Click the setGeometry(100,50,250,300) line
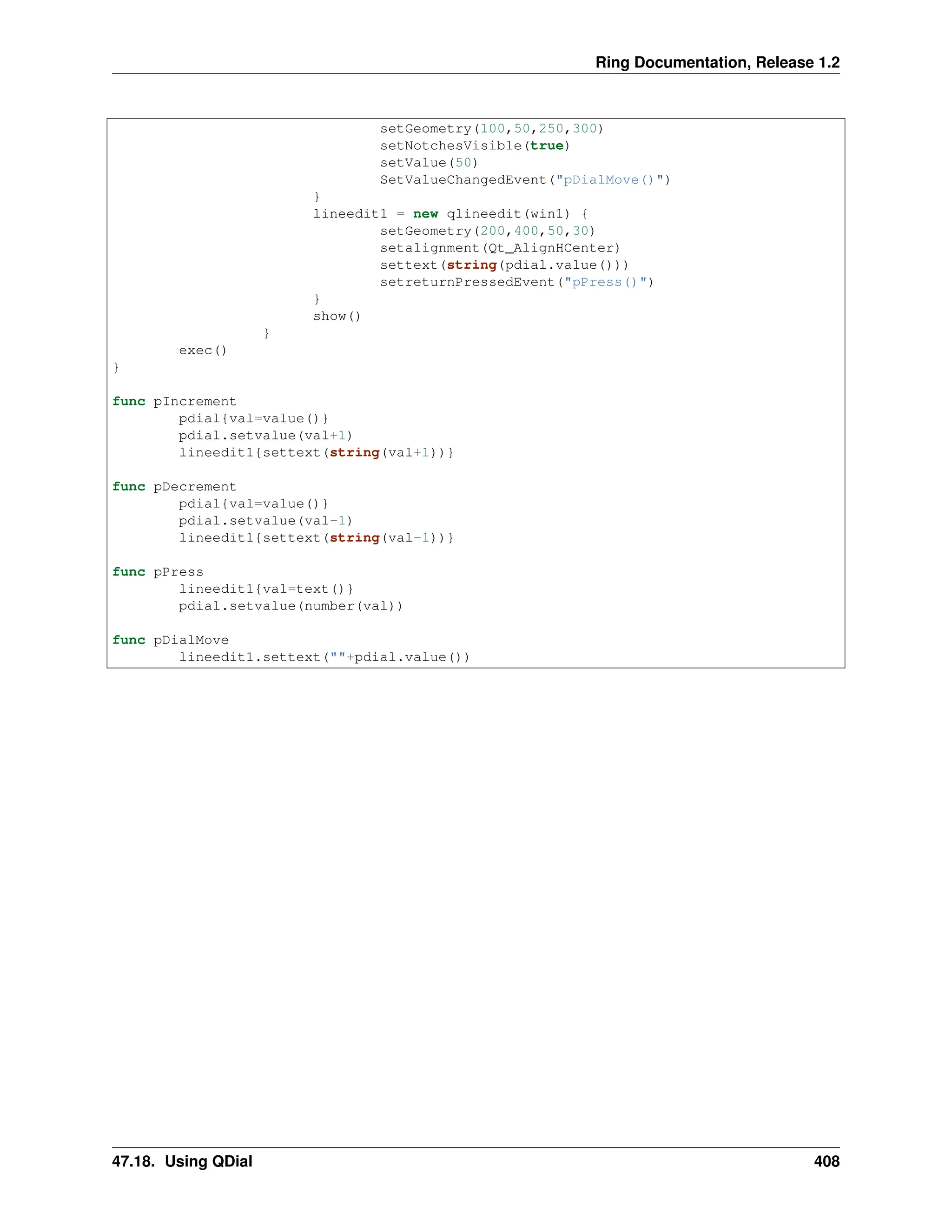 491,129
